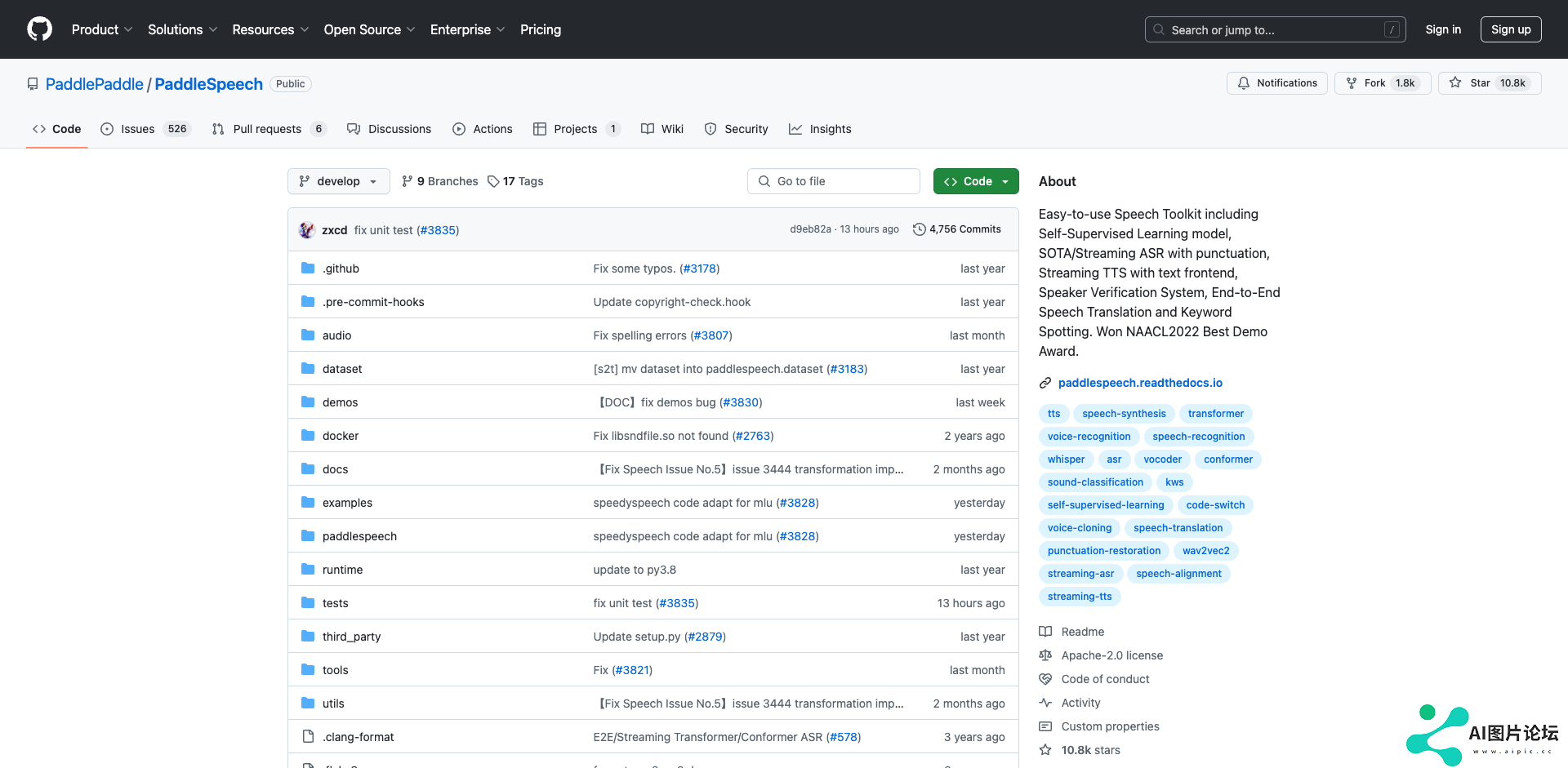Click the .github folder icon
Viewport: 1568px width, 768px height.
point(308,269)
